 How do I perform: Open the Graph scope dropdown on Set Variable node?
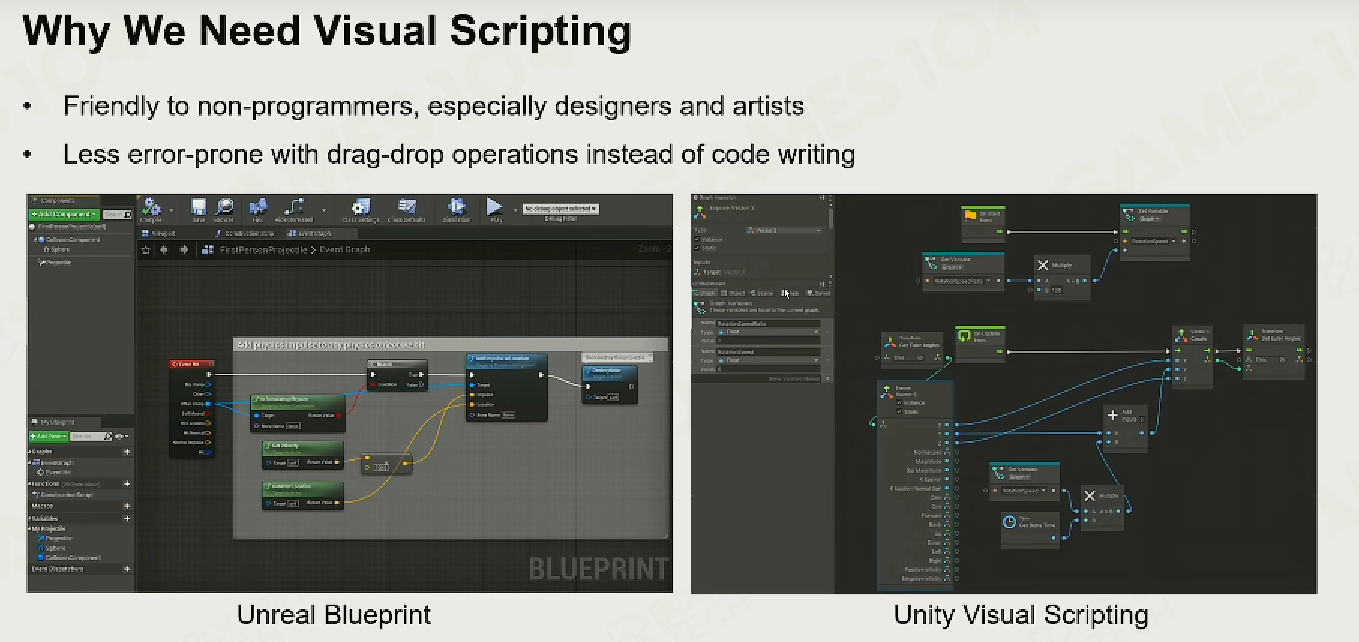click(x=1150, y=219)
